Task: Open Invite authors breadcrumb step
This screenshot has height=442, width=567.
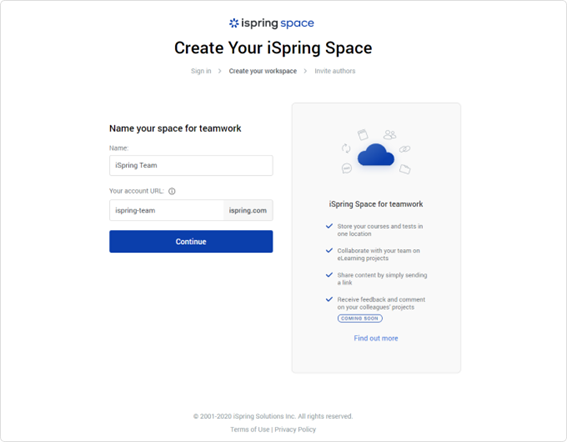Action: coord(335,71)
